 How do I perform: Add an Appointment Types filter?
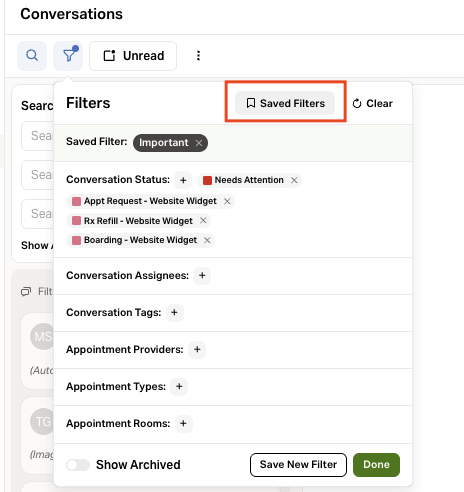tap(179, 387)
